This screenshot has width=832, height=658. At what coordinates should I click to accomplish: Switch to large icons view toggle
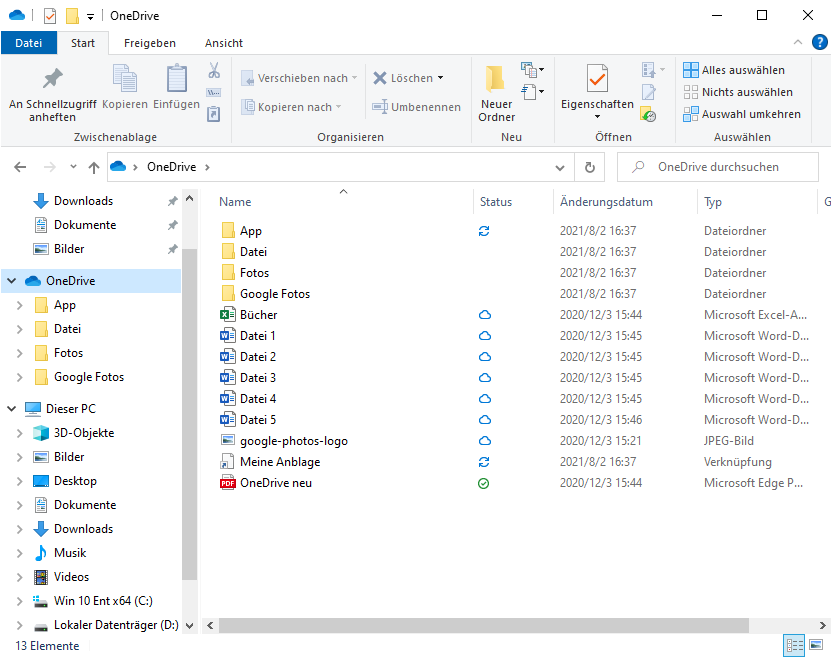tap(817, 646)
